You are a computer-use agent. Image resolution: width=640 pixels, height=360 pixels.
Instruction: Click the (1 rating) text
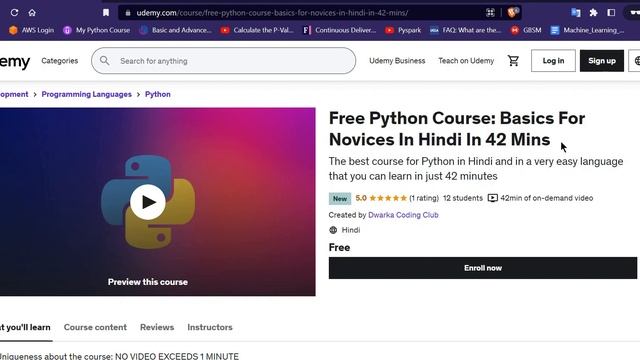[x=424, y=198]
